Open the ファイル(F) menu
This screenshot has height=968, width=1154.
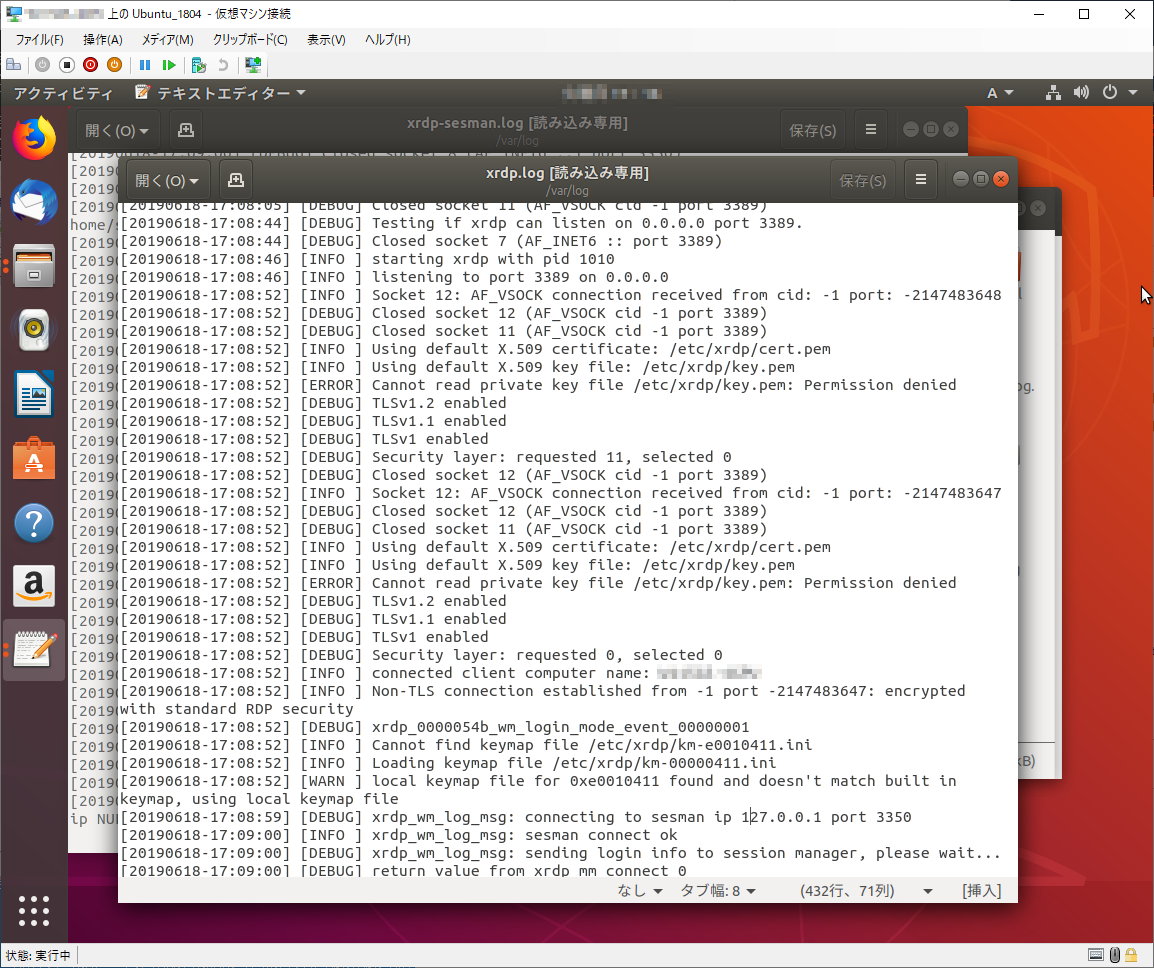coord(40,40)
